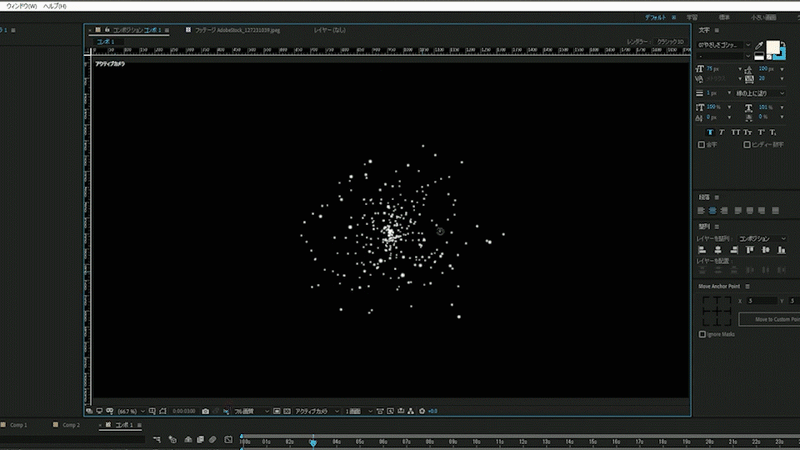Align layers to top edge
Screen dimensions: 800x450
click(749, 249)
